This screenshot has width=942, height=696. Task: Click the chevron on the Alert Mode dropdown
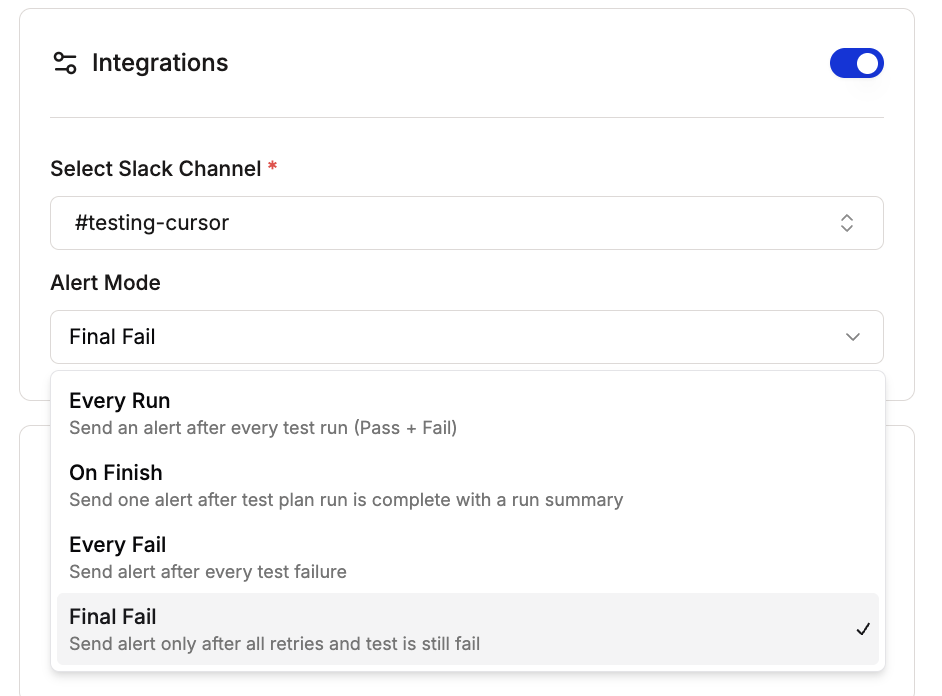[x=852, y=337]
